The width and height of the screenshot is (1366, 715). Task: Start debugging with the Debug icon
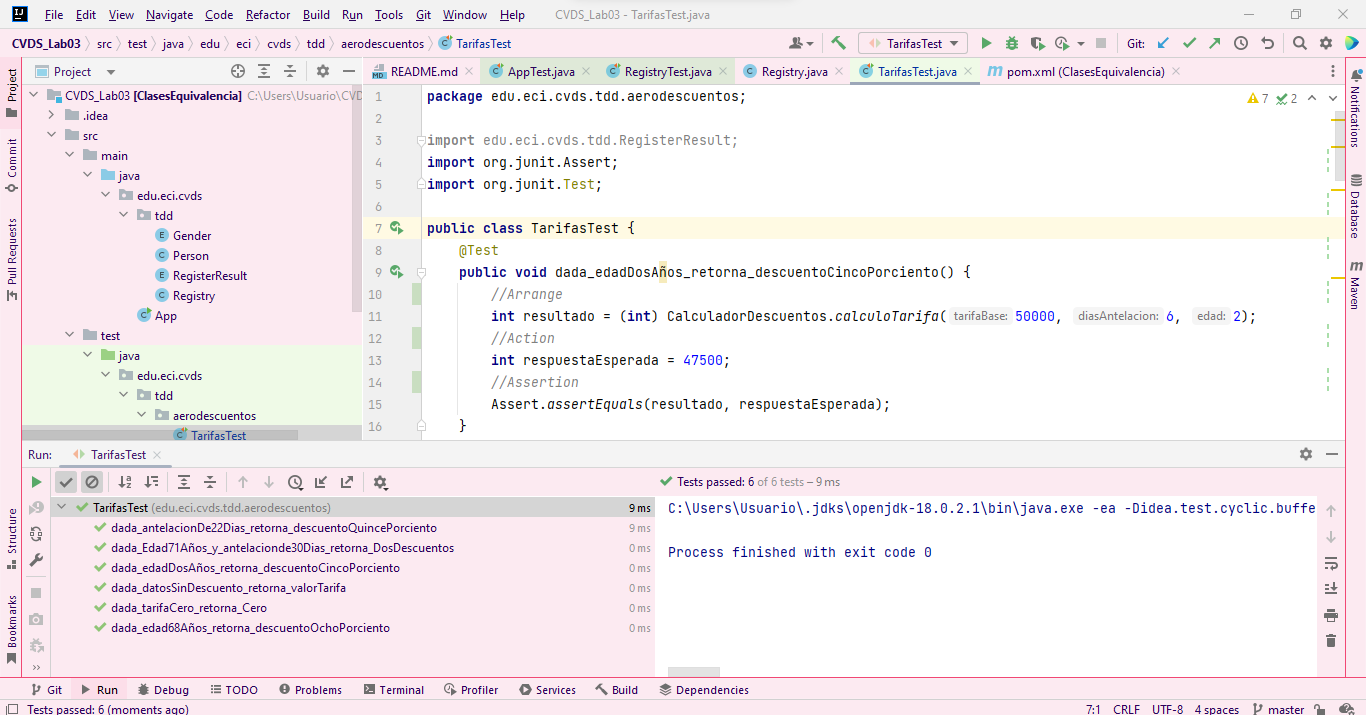1011,42
